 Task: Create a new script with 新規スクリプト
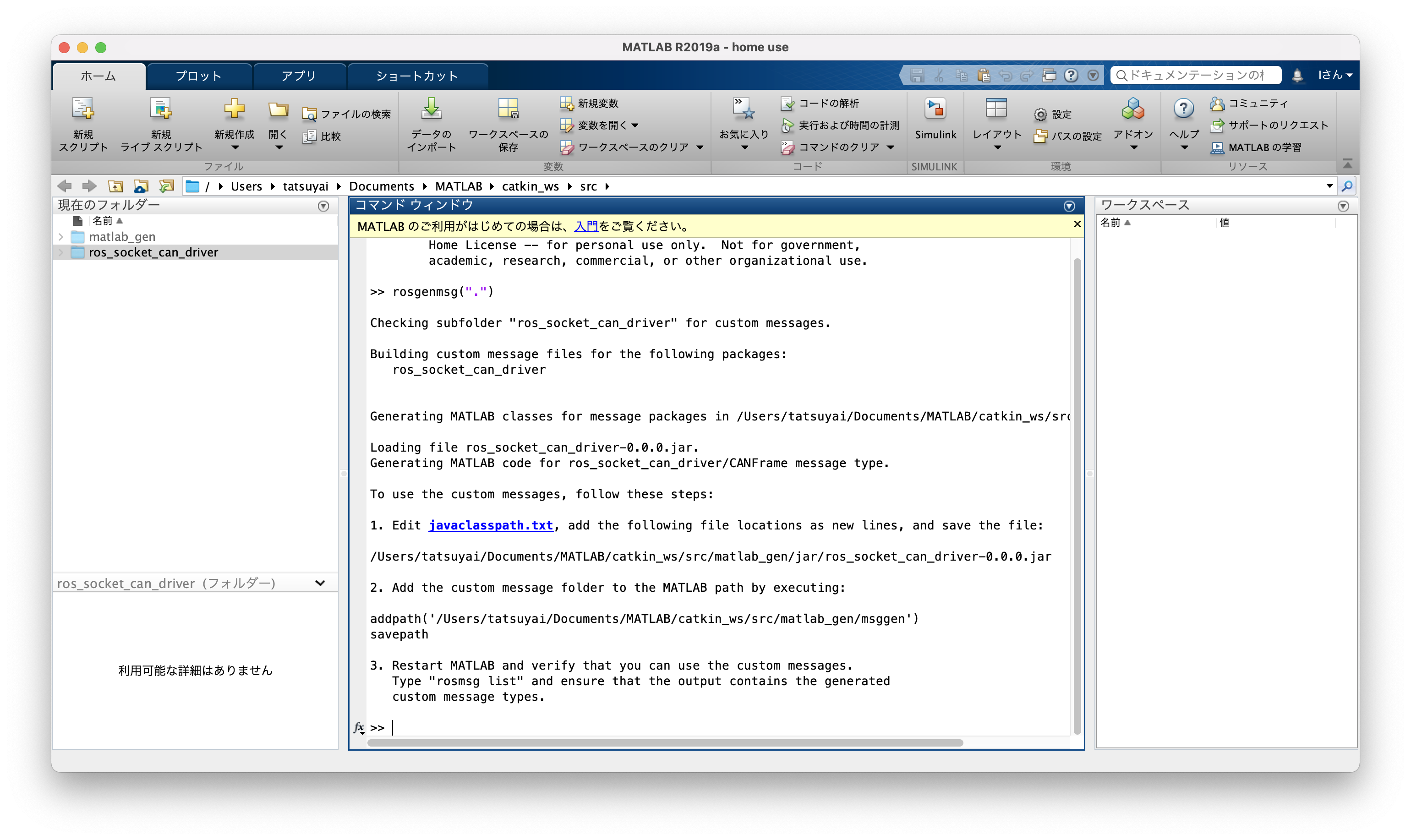pyautogui.click(x=82, y=125)
